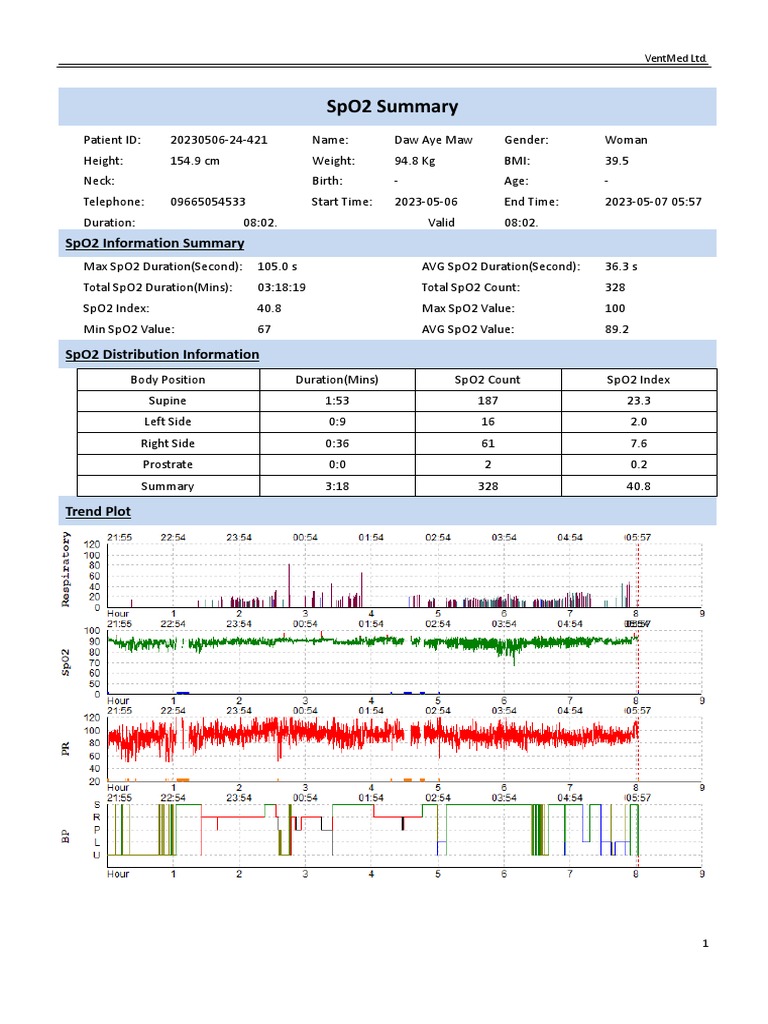Image resolution: width=768 pixels, height=1024 pixels.
Task: Select the Right Side row label
Action: pos(168,443)
